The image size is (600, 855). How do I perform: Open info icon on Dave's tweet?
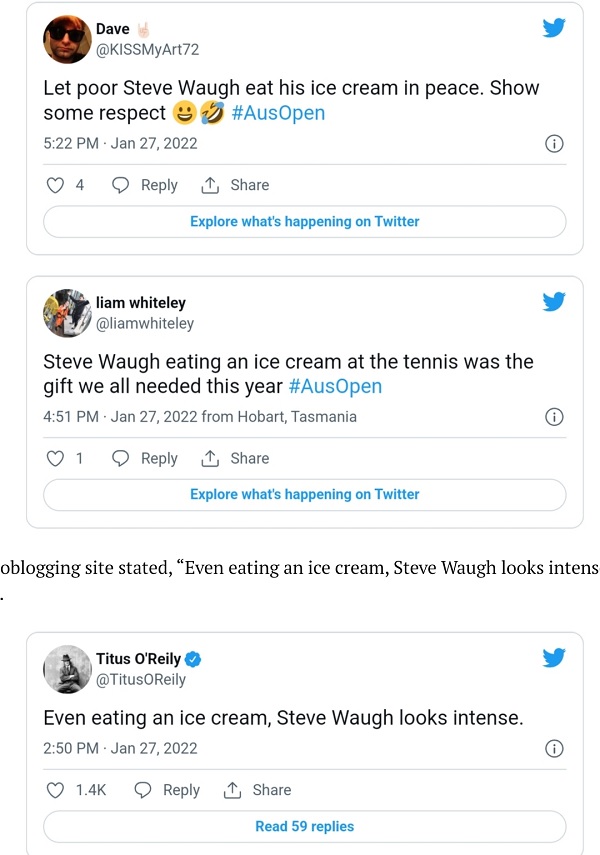tap(554, 144)
